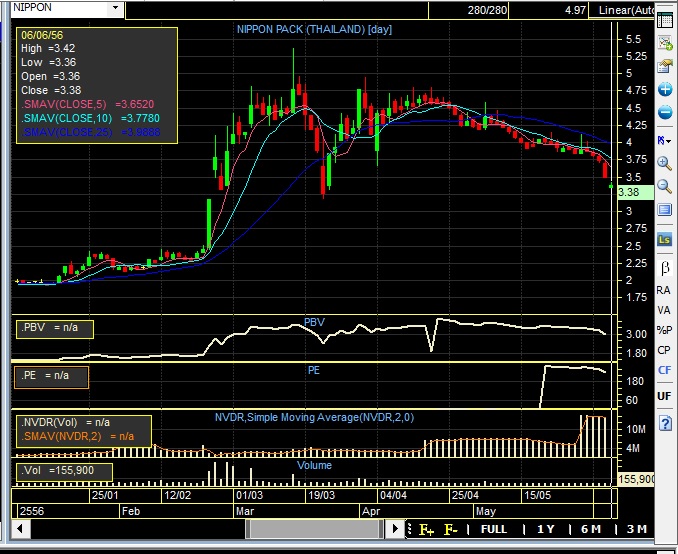
Task: Click the horizontal scrollbar thumb
Action: [x=314, y=528]
